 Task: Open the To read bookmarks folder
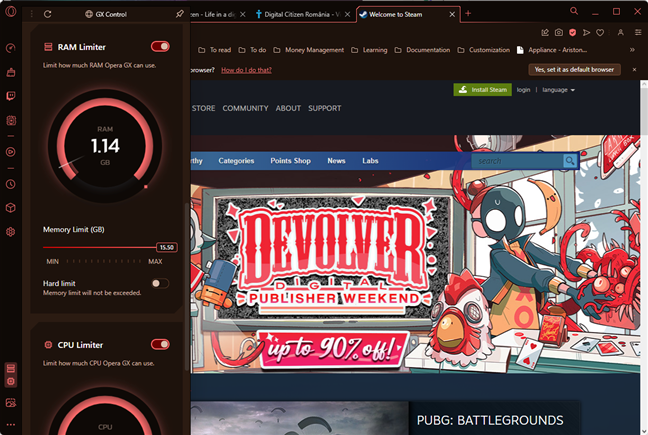(x=214, y=50)
